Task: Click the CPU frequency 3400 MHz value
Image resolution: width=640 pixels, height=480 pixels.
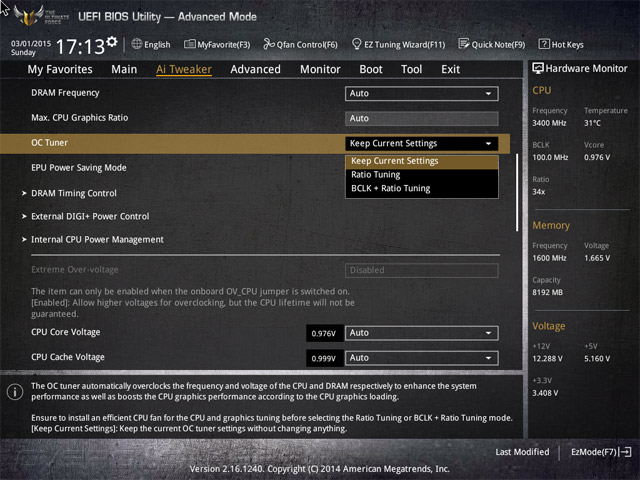Action: tap(549, 123)
